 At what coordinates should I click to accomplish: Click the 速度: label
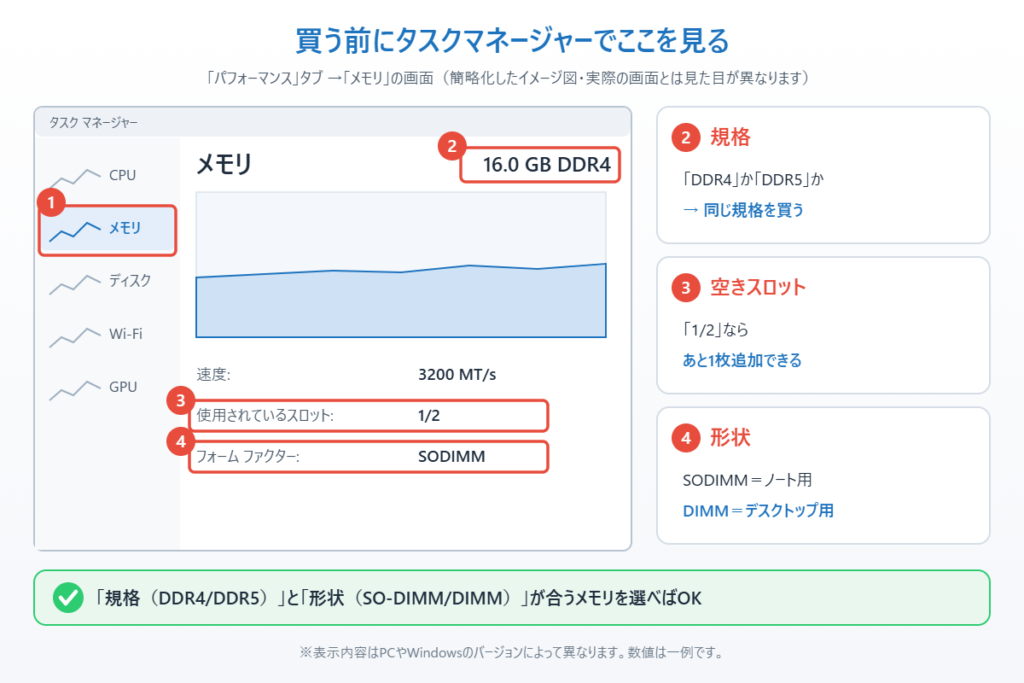click(214, 375)
